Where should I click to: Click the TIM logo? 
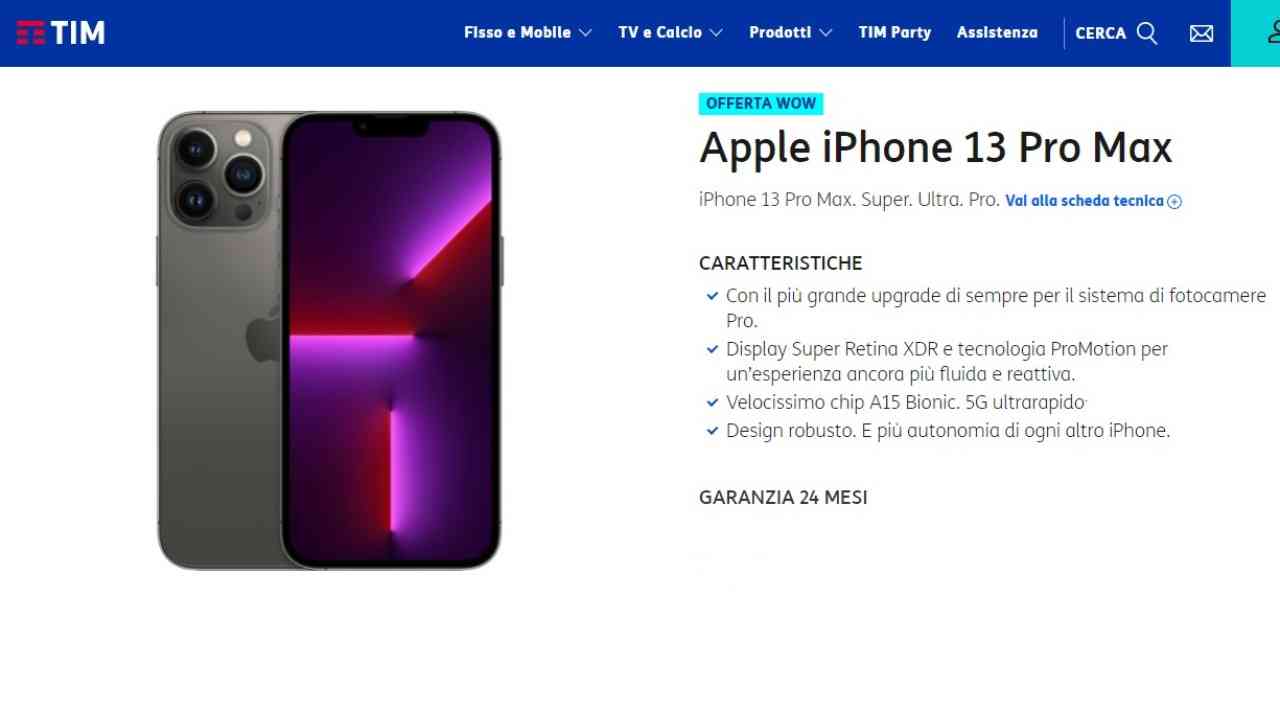coord(61,33)
